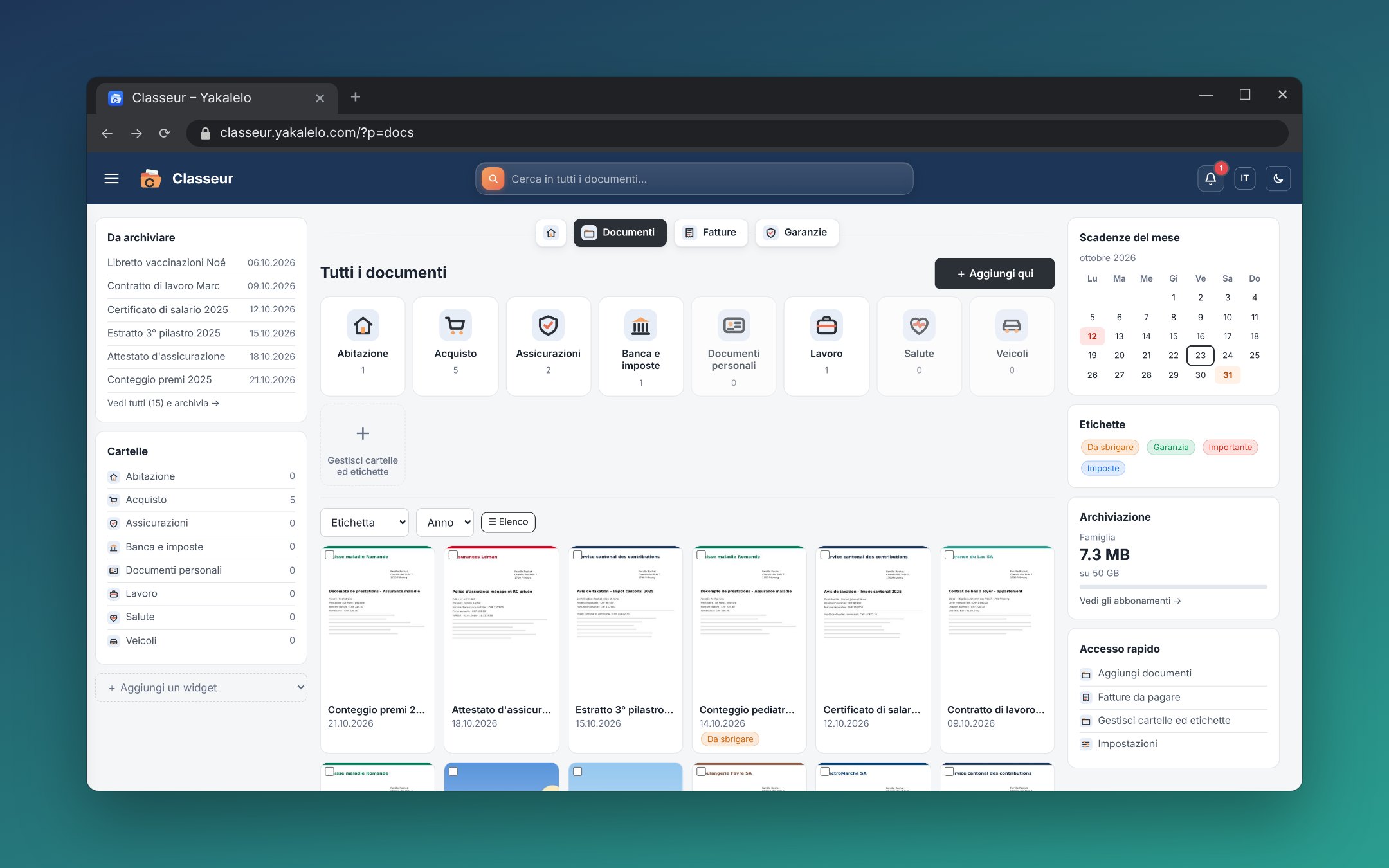
Task: Click the orange search icon
Action: pos(493,179)
